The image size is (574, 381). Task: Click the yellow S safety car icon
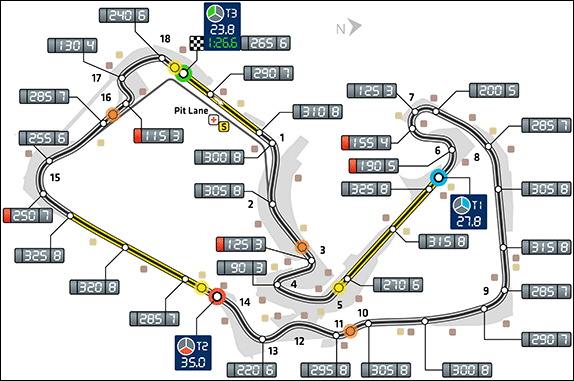tap(224, 127)
